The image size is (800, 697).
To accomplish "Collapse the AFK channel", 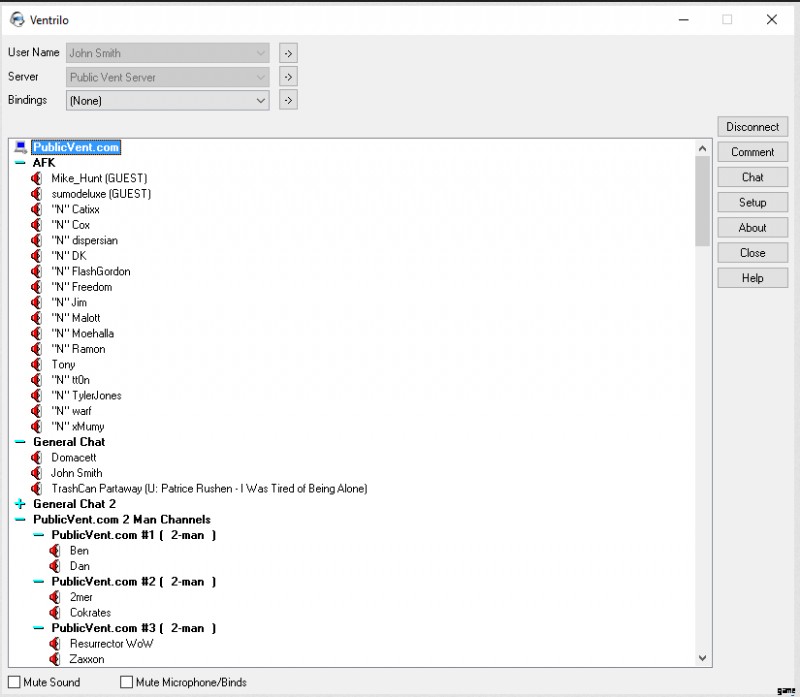I will click(20, 163).
